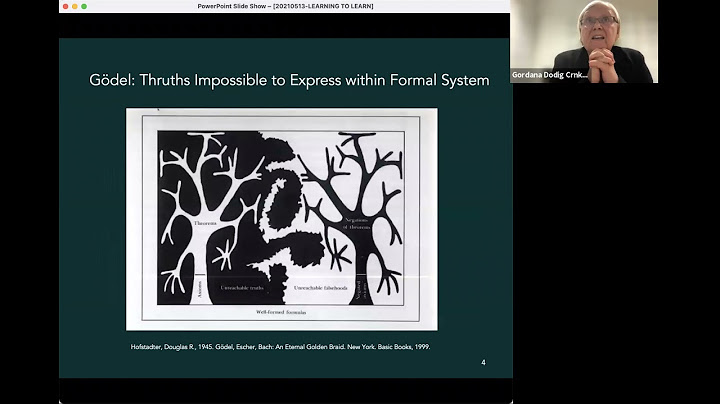The height and width of the screenshot is (404, 720).
Task: Minimize the slide show window with yellow button
Action: coord(75,6)
